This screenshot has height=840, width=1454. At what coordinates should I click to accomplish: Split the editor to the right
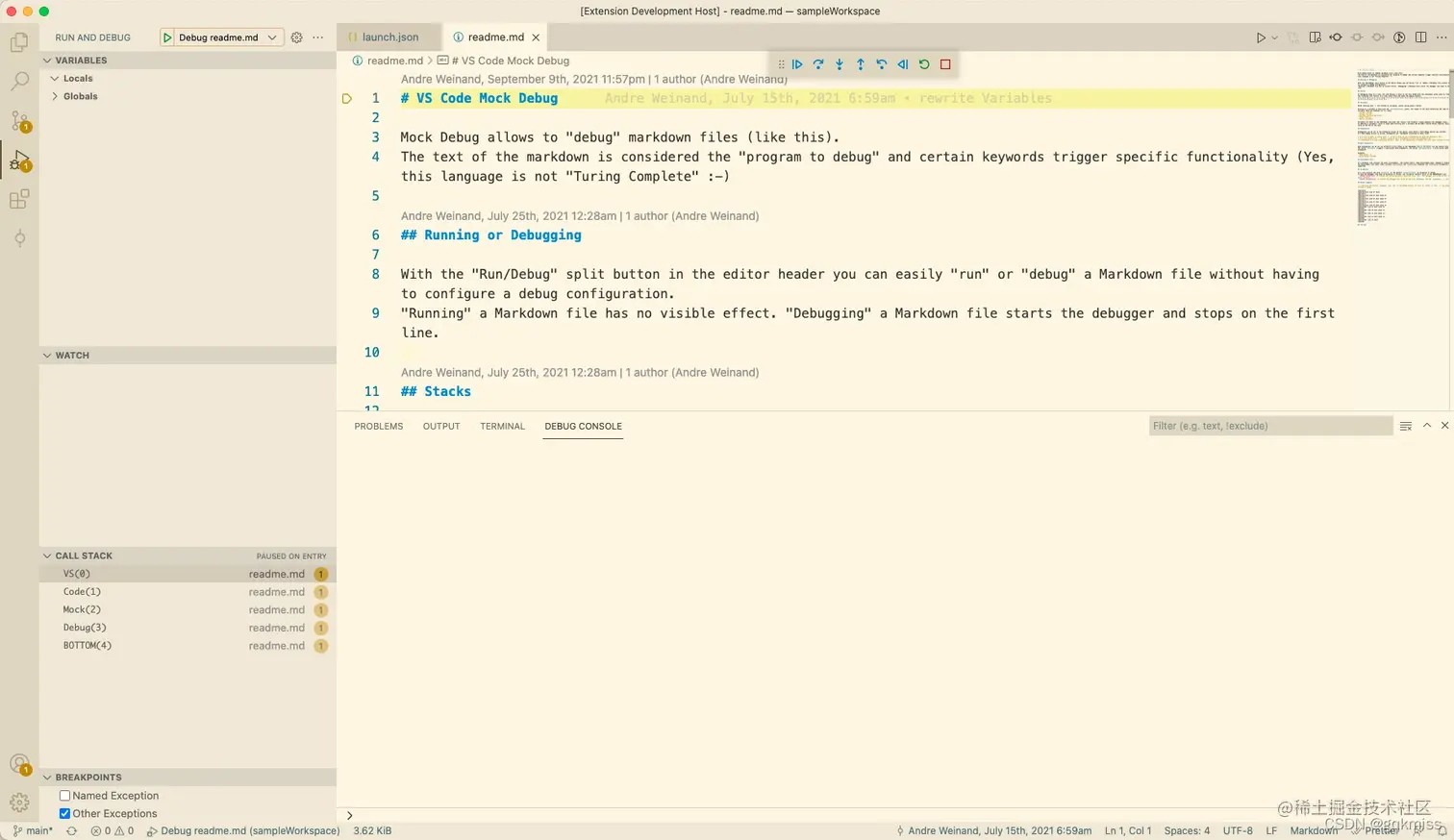coord(1420,37)
